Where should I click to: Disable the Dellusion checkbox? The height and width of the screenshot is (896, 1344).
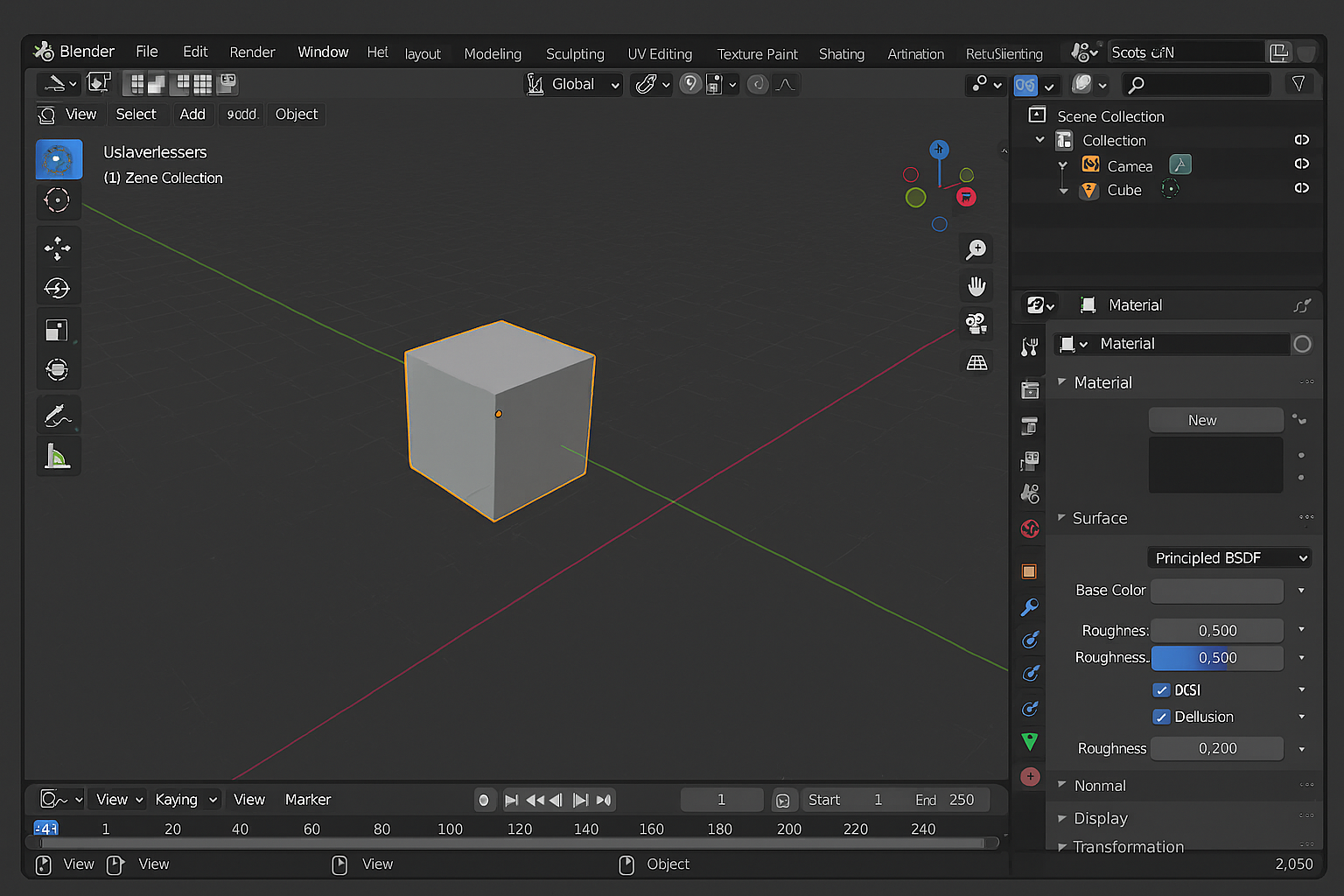click(x=1161, y=717)
